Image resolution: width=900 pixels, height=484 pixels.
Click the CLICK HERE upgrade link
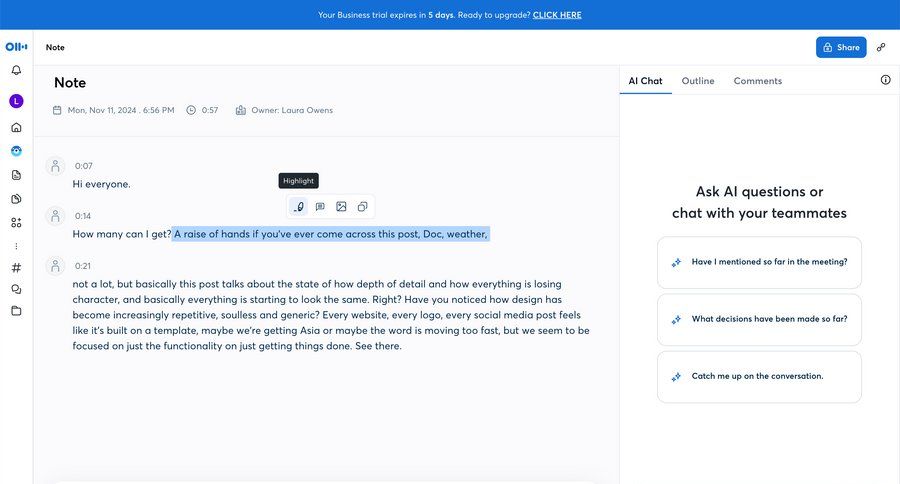[x=557, y=15]
